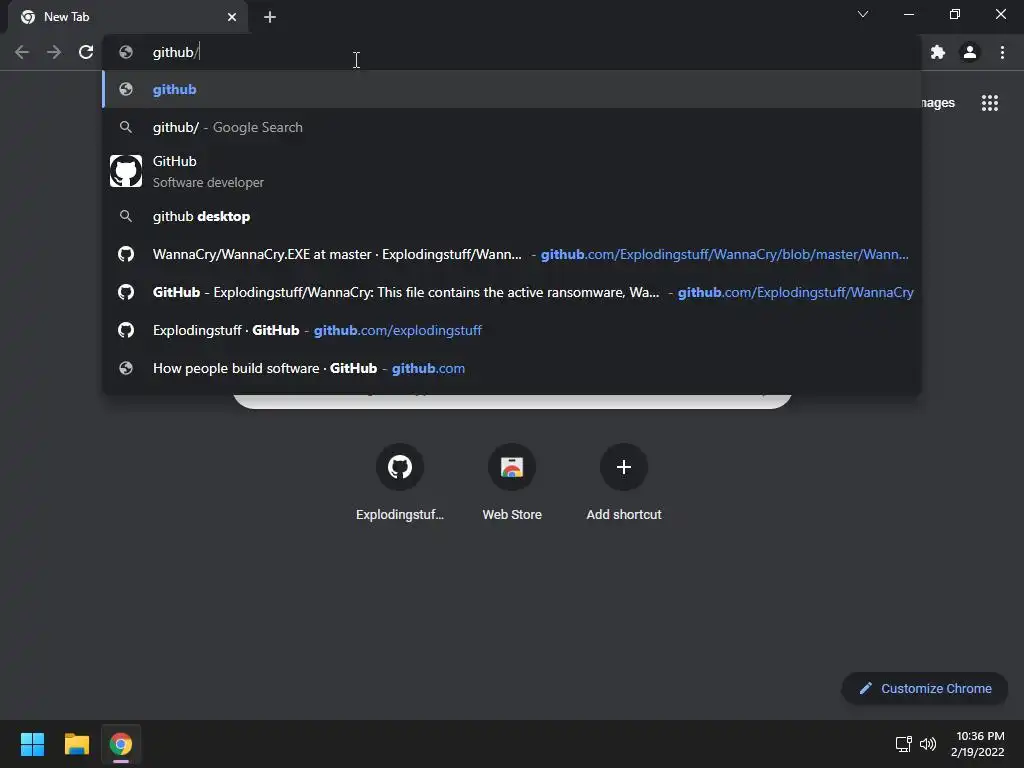This screenshot has width=1024, height=768.
Task: Reload the page with refresh icon
Action: (x=86, y=52)
